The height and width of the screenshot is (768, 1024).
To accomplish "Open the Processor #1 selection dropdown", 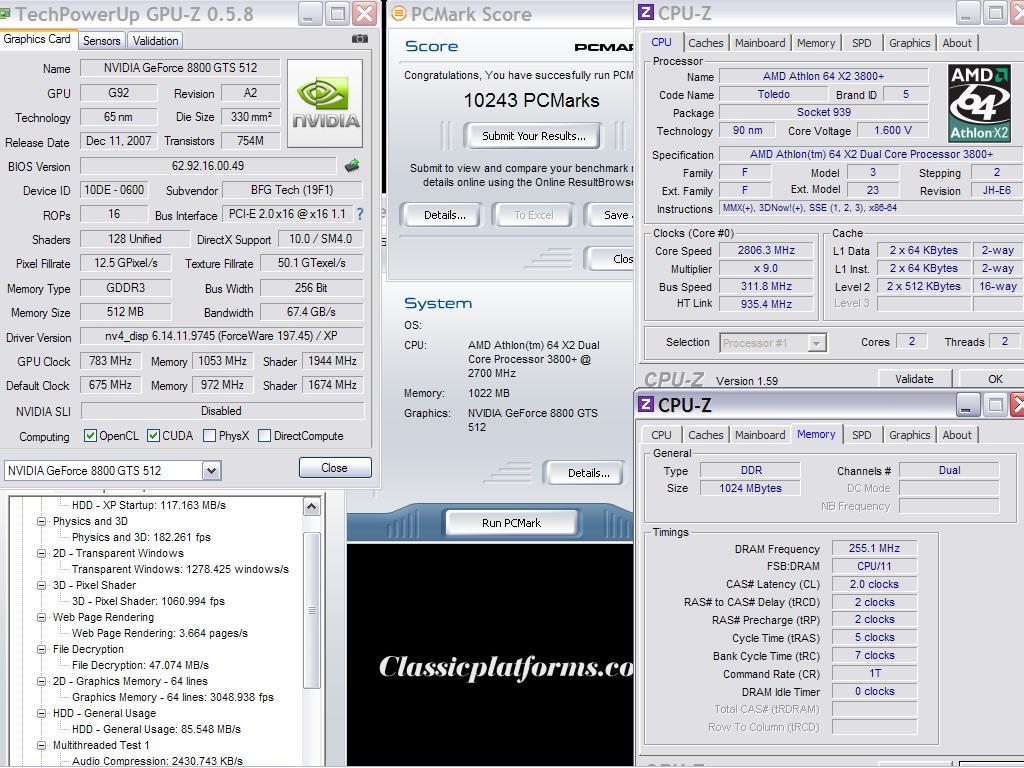I will (816, 343).
